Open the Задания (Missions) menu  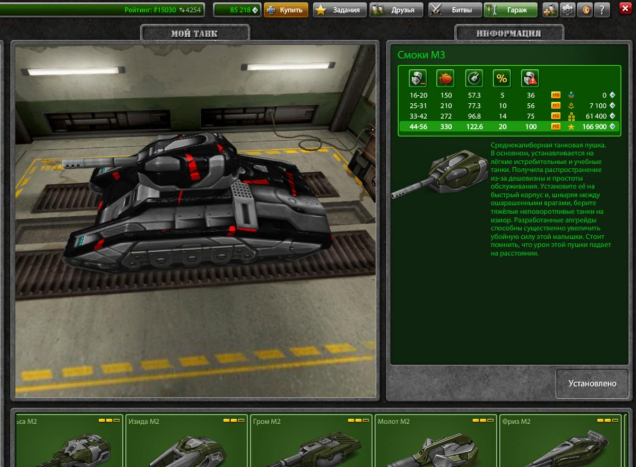(337, 10)
